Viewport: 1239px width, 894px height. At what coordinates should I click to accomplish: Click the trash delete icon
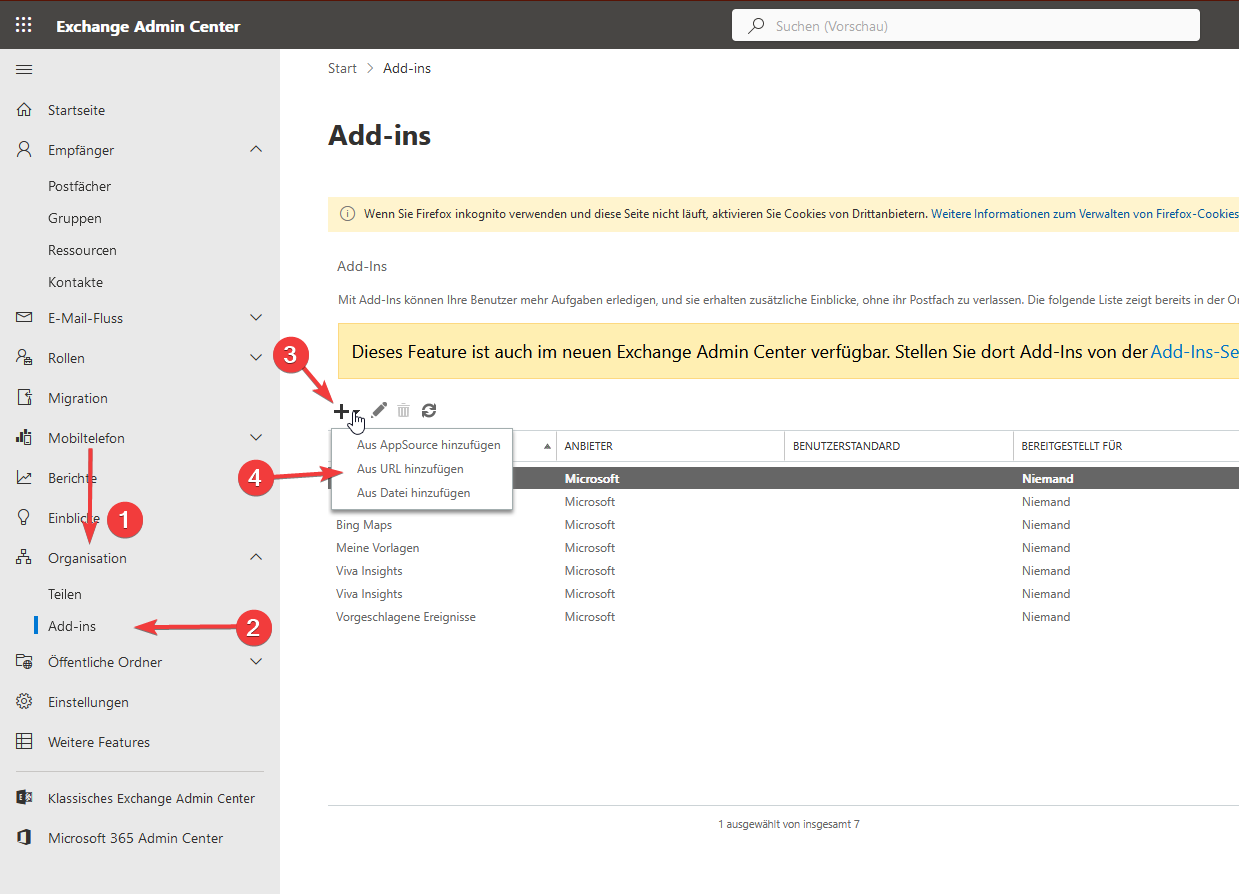[x=404, y=410]
